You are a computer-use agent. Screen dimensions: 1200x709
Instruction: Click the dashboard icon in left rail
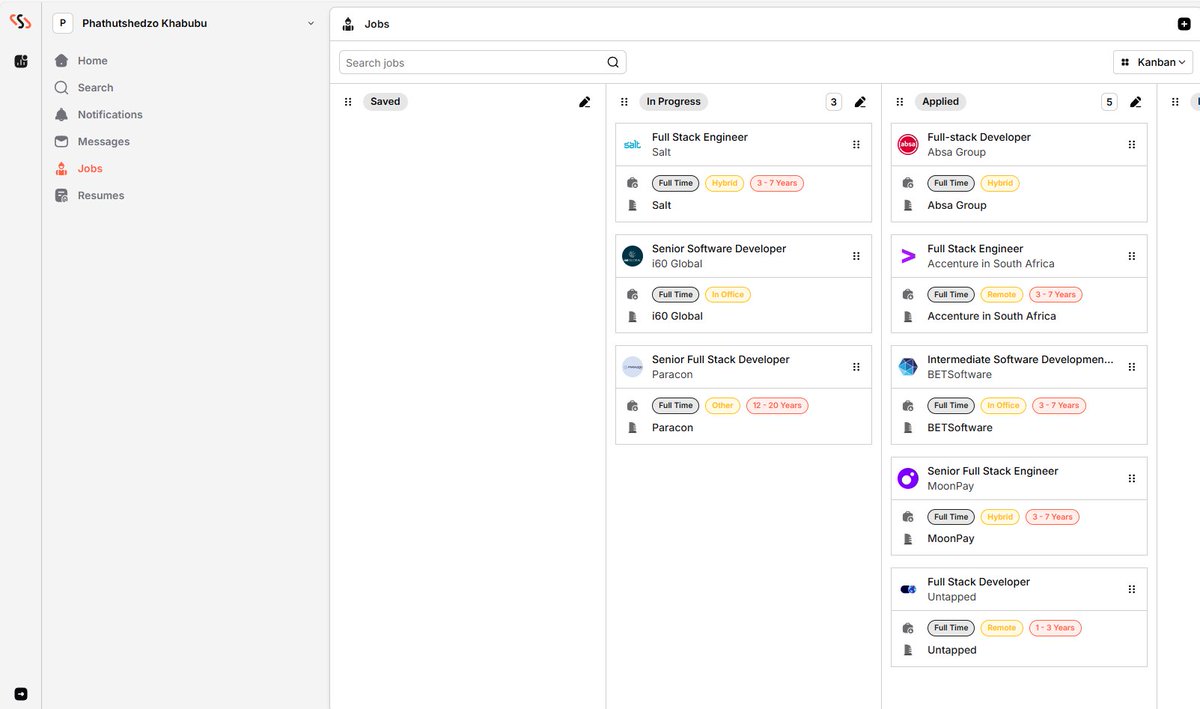coord(21,62)
